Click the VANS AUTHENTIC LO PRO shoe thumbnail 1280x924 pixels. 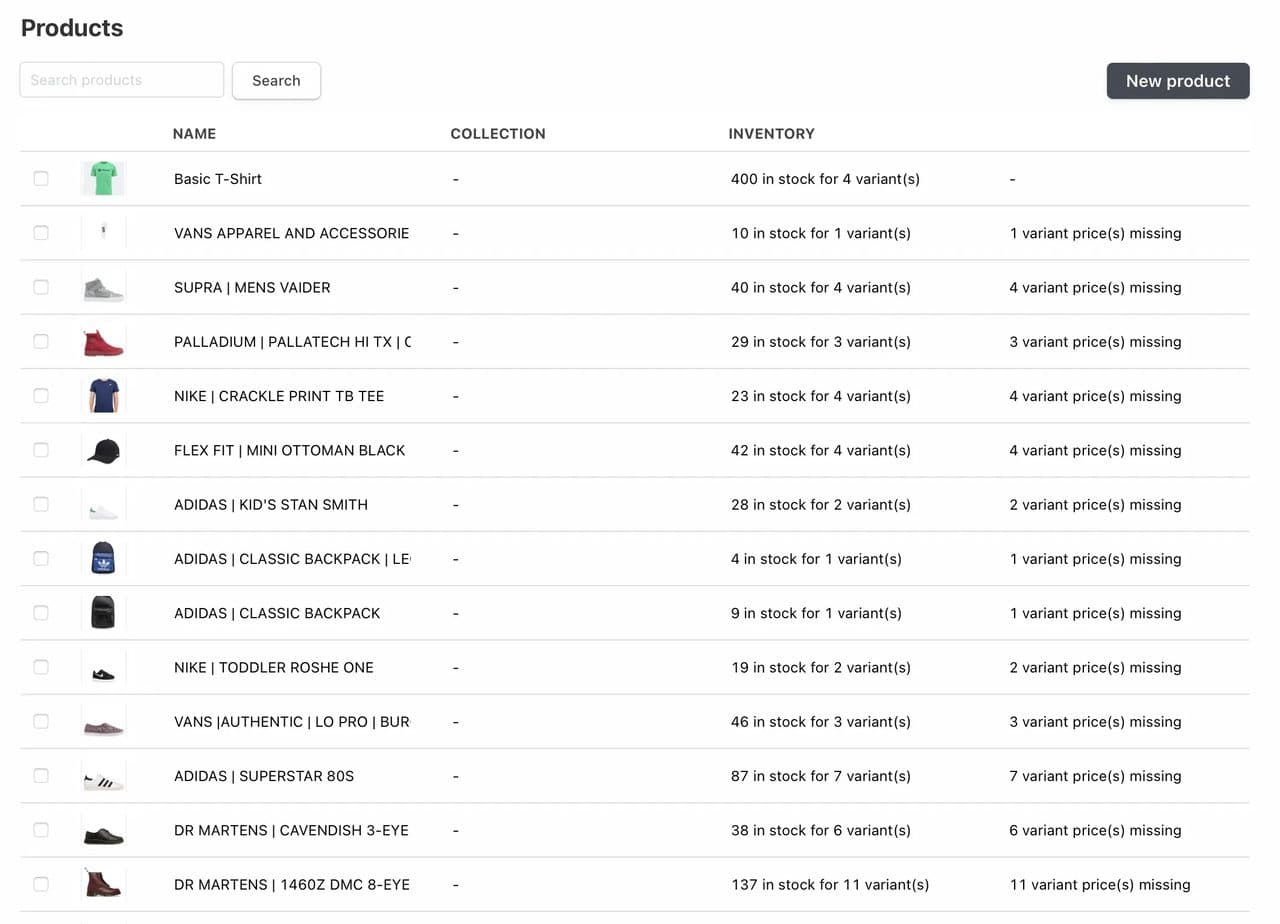[103, 721]
